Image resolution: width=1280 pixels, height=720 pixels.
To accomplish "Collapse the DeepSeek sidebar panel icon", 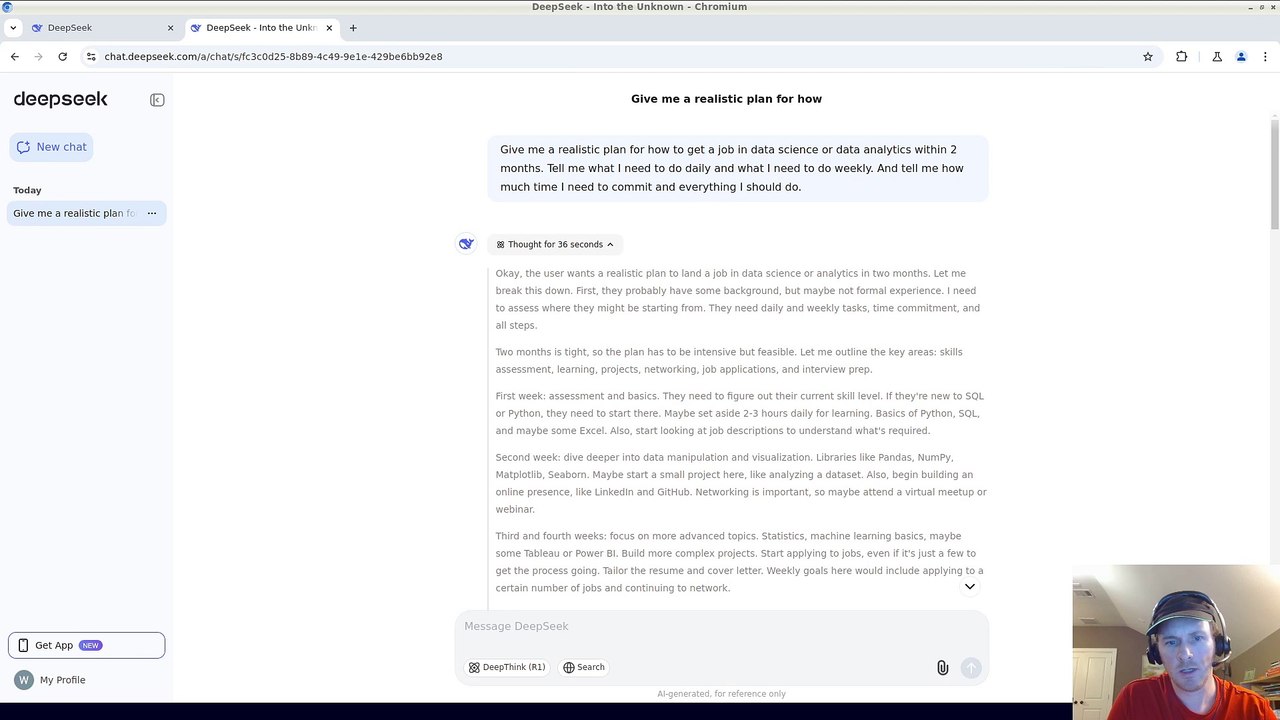I will [157, 100].
